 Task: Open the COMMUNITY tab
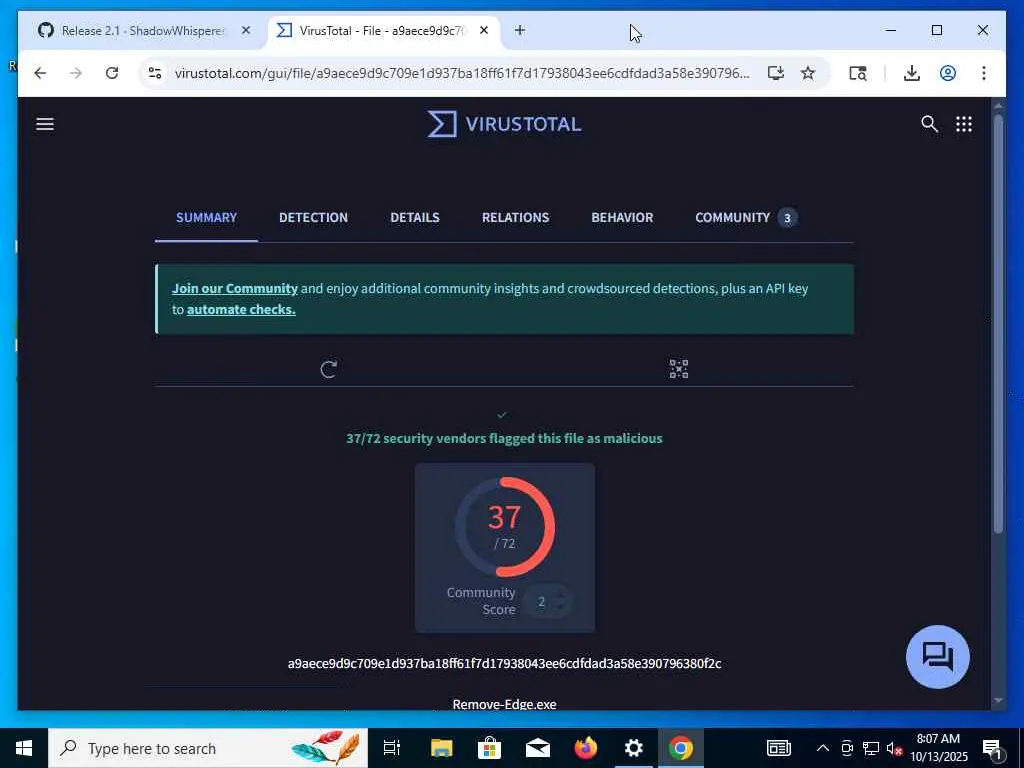pos(746,217)
